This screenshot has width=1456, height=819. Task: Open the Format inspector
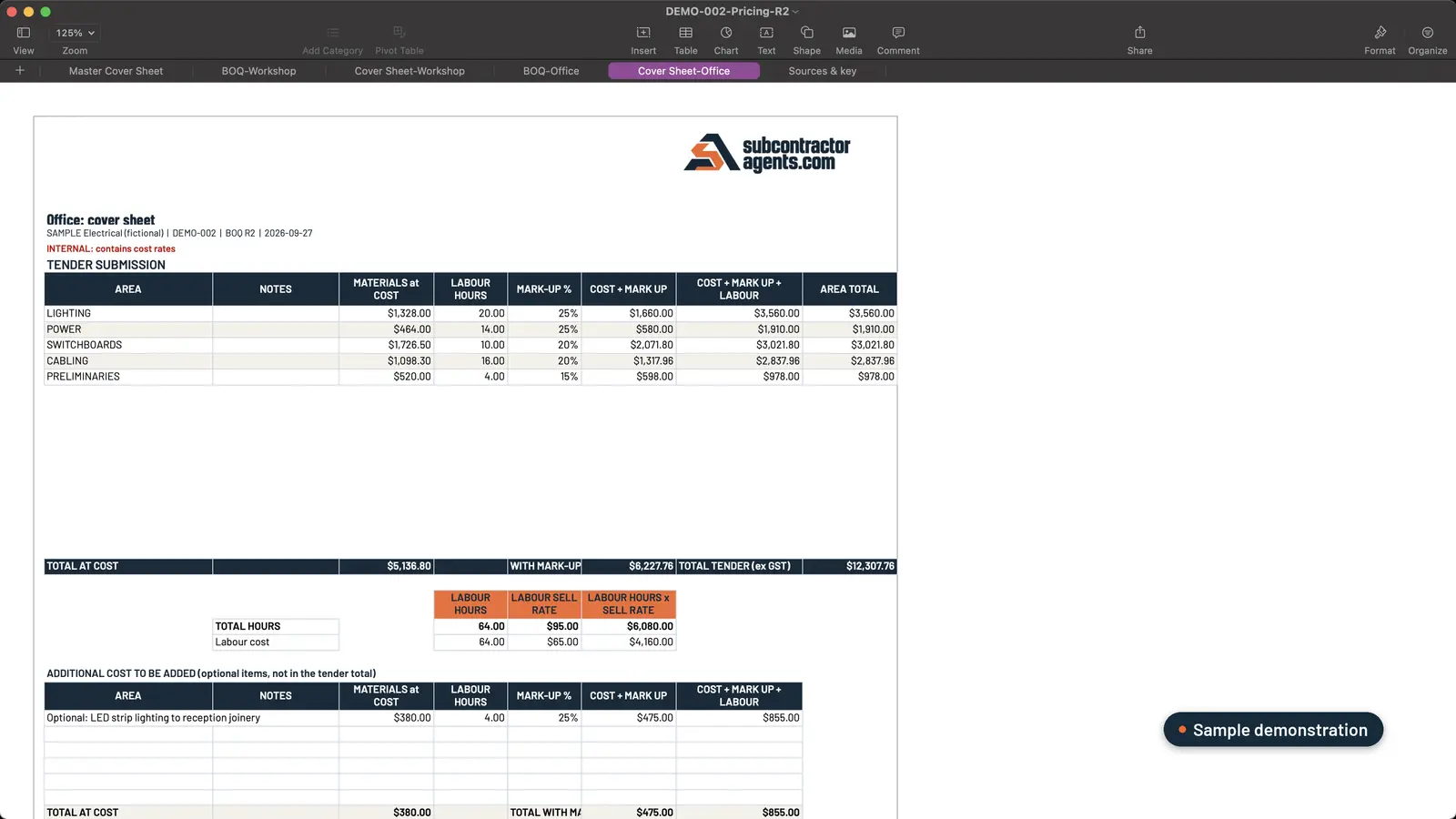click(1380, 33)
